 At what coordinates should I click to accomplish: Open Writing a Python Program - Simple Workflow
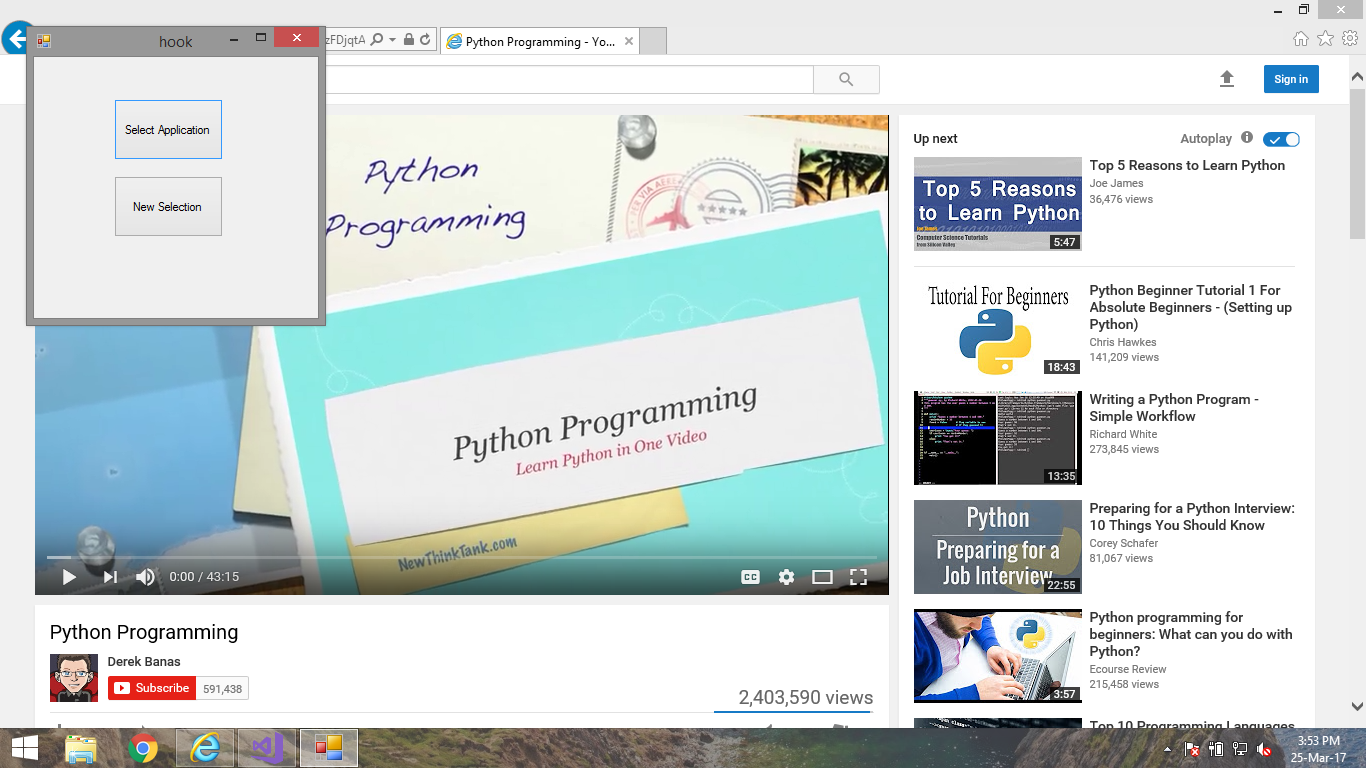click(1174, 408)
